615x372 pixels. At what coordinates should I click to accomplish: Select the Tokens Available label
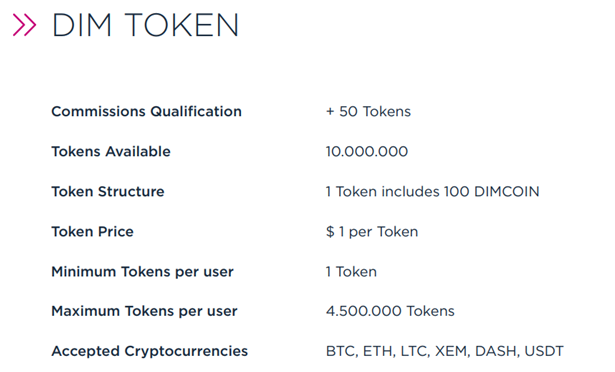pyautogui.click(x=111, y=151)
